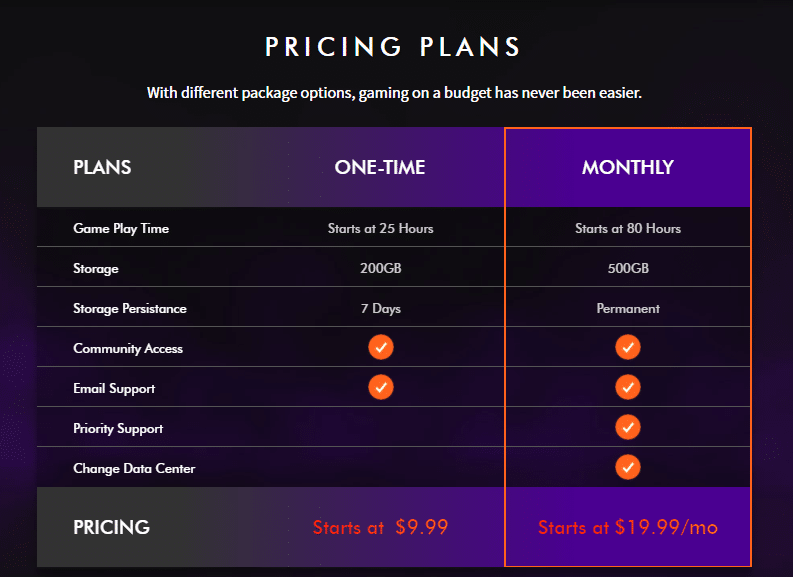This screenshot has height=577, width=793.
Task: Select the MONTHLY plan header
Action: (628, 167)
